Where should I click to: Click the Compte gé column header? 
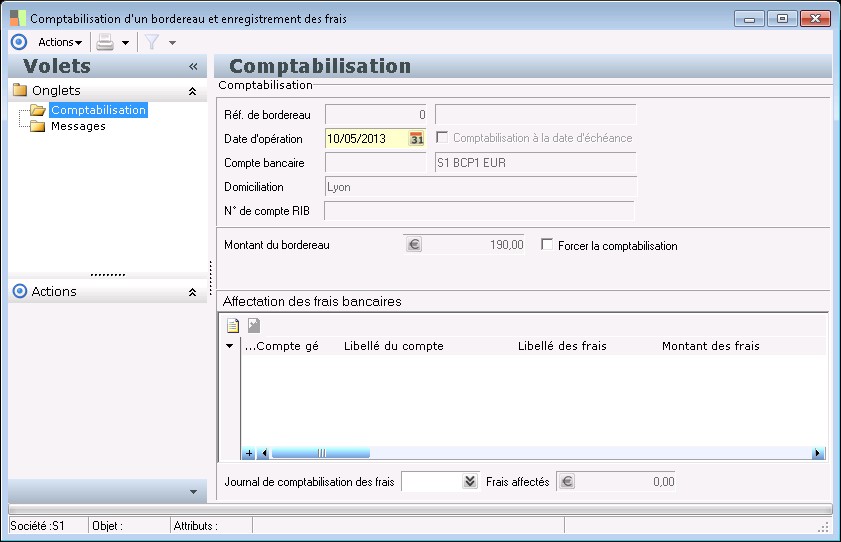click(288, 346)
